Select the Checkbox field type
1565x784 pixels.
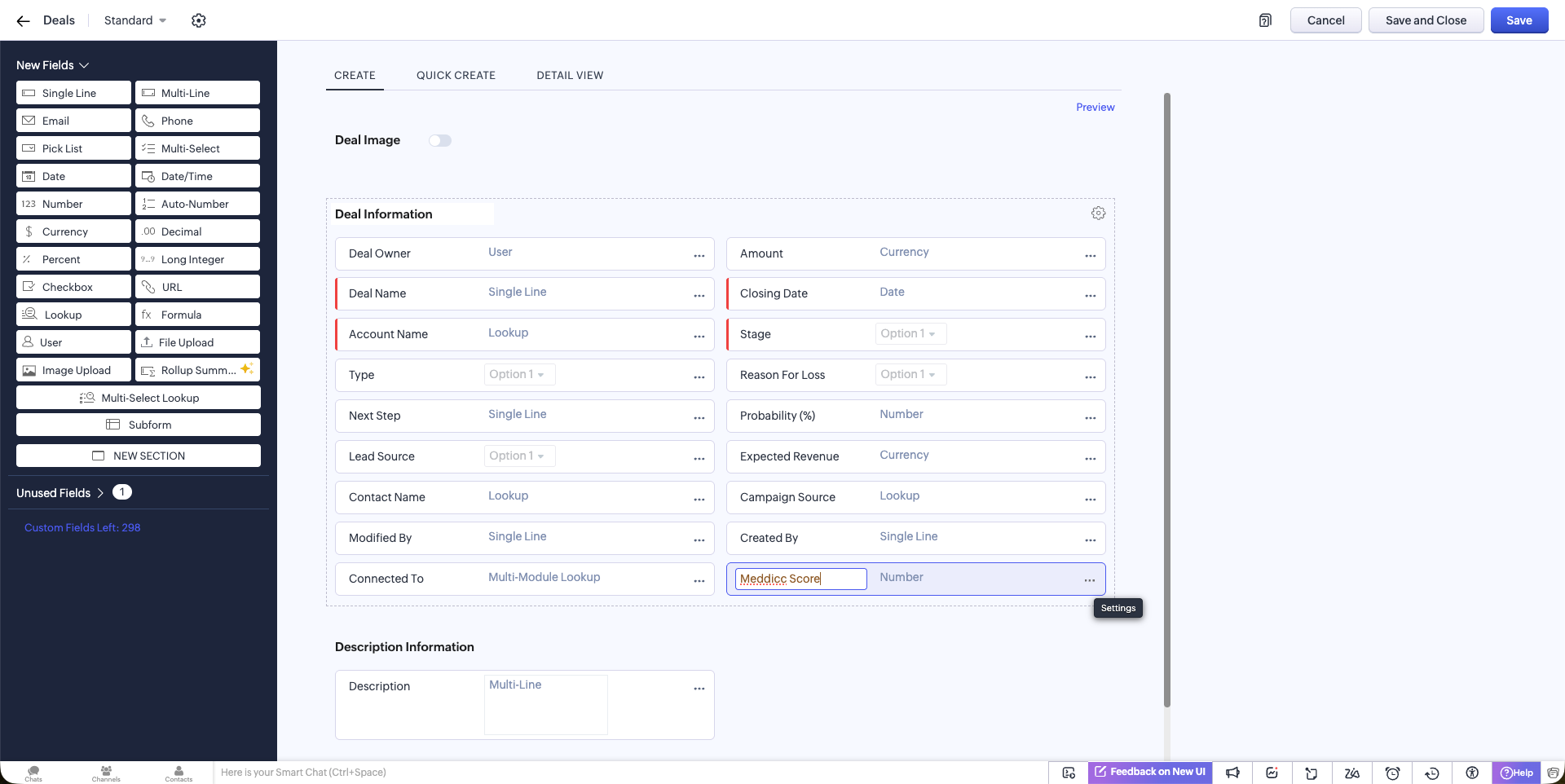(x=73, y=287)
